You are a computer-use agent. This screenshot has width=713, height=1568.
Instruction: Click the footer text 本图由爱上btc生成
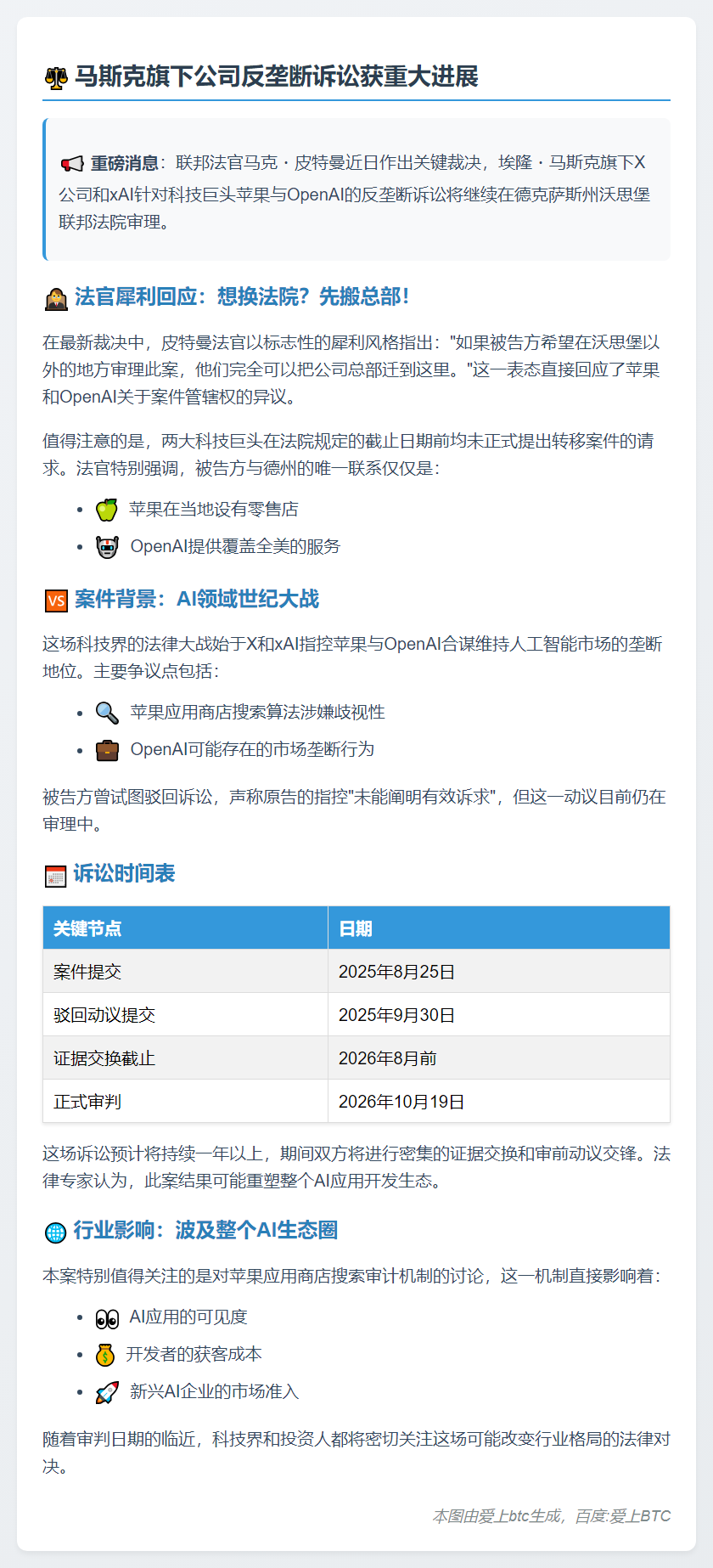pos(497,1516)
